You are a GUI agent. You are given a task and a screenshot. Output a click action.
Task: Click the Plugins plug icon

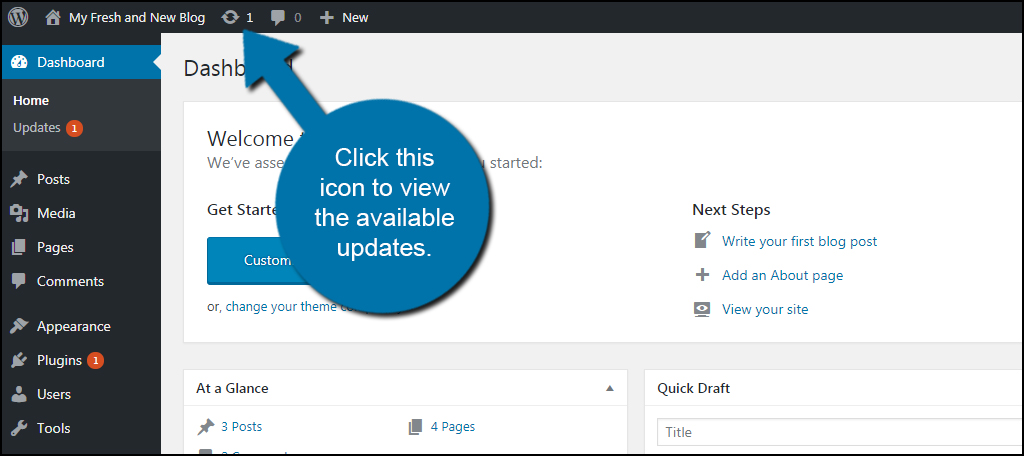tap(19, 360)
